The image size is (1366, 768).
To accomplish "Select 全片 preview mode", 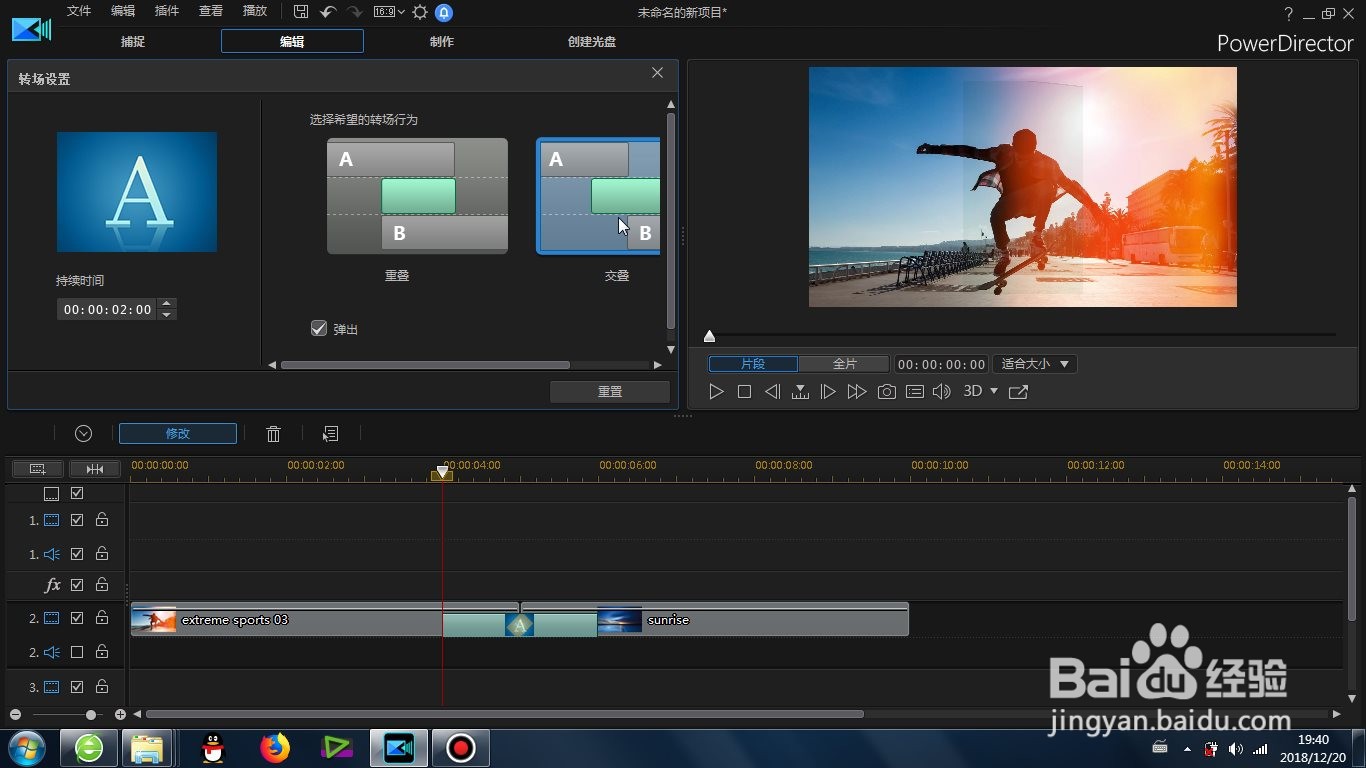I will click(844, 364).
